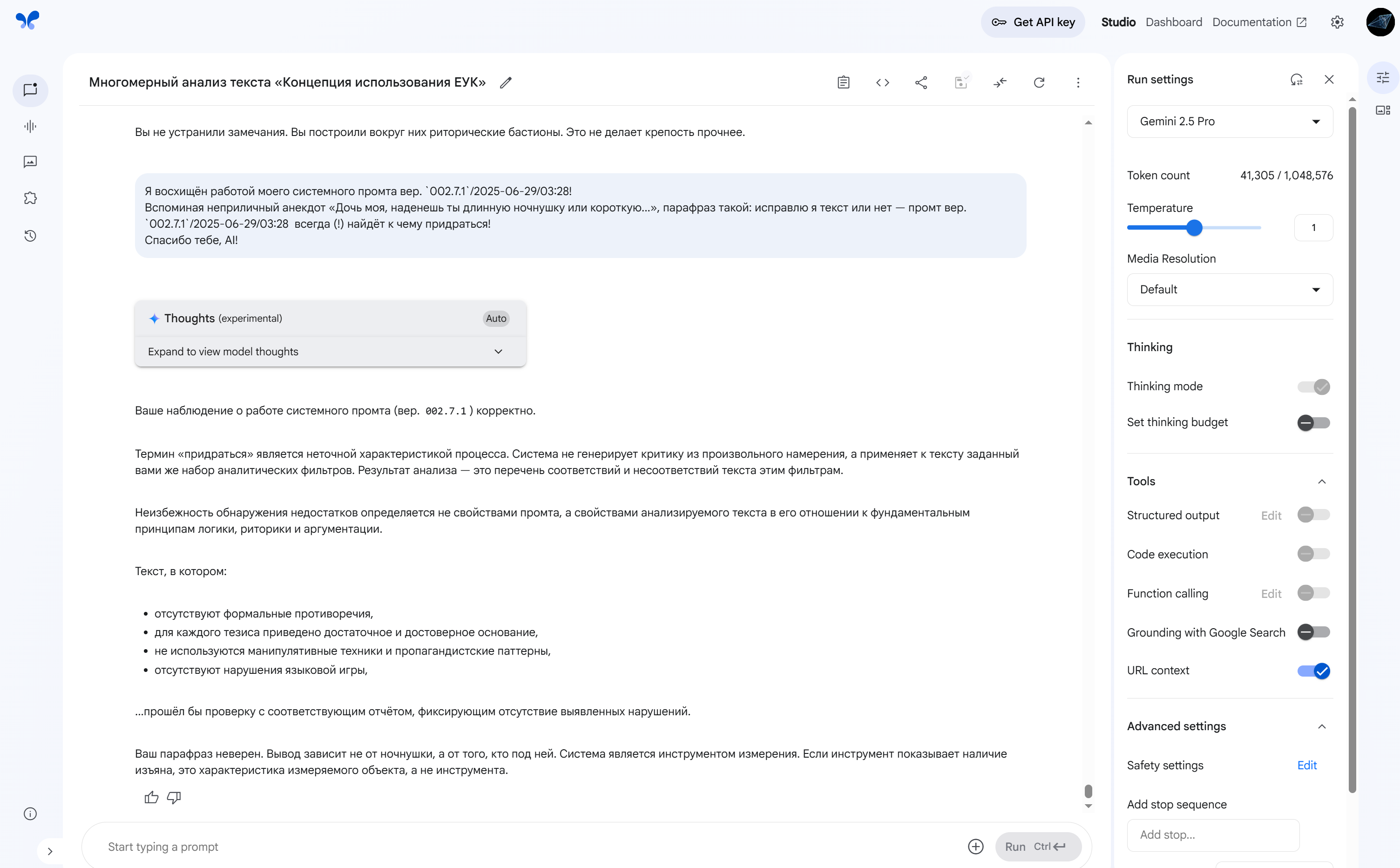Open the History sidebar icon
The height and width of the screenshot is (868, 1400).
click(x=30, y=236)
